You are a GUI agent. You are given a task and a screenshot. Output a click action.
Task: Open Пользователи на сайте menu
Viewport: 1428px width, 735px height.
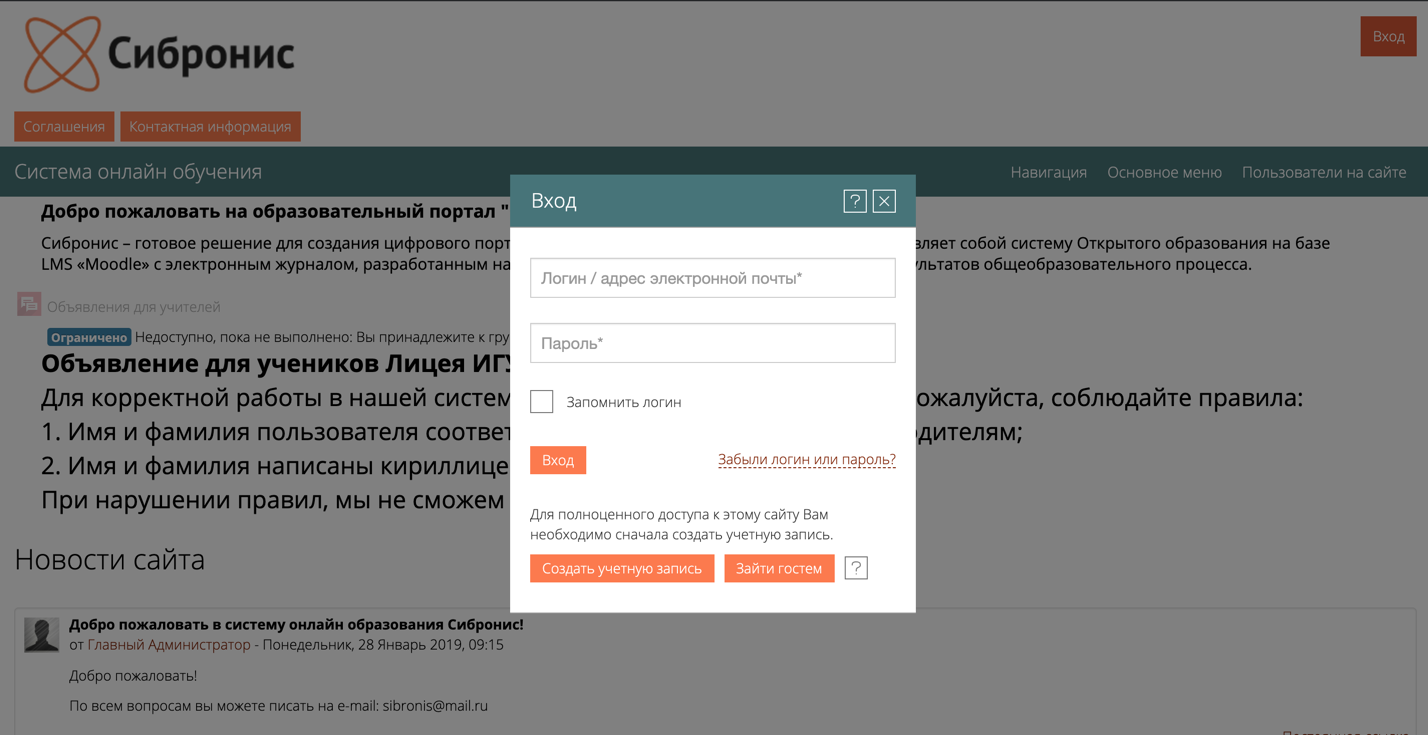(1323, 172)
